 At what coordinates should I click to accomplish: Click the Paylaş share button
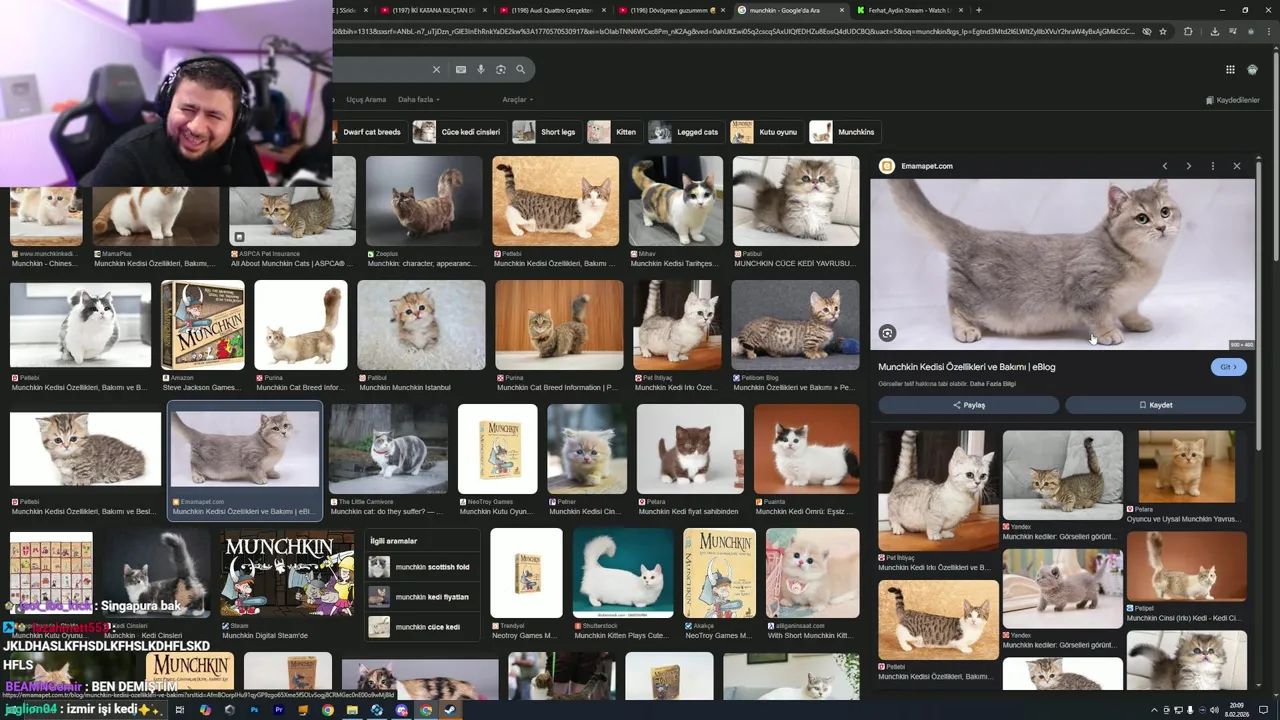pyautogui.click(x=969, y=405)
